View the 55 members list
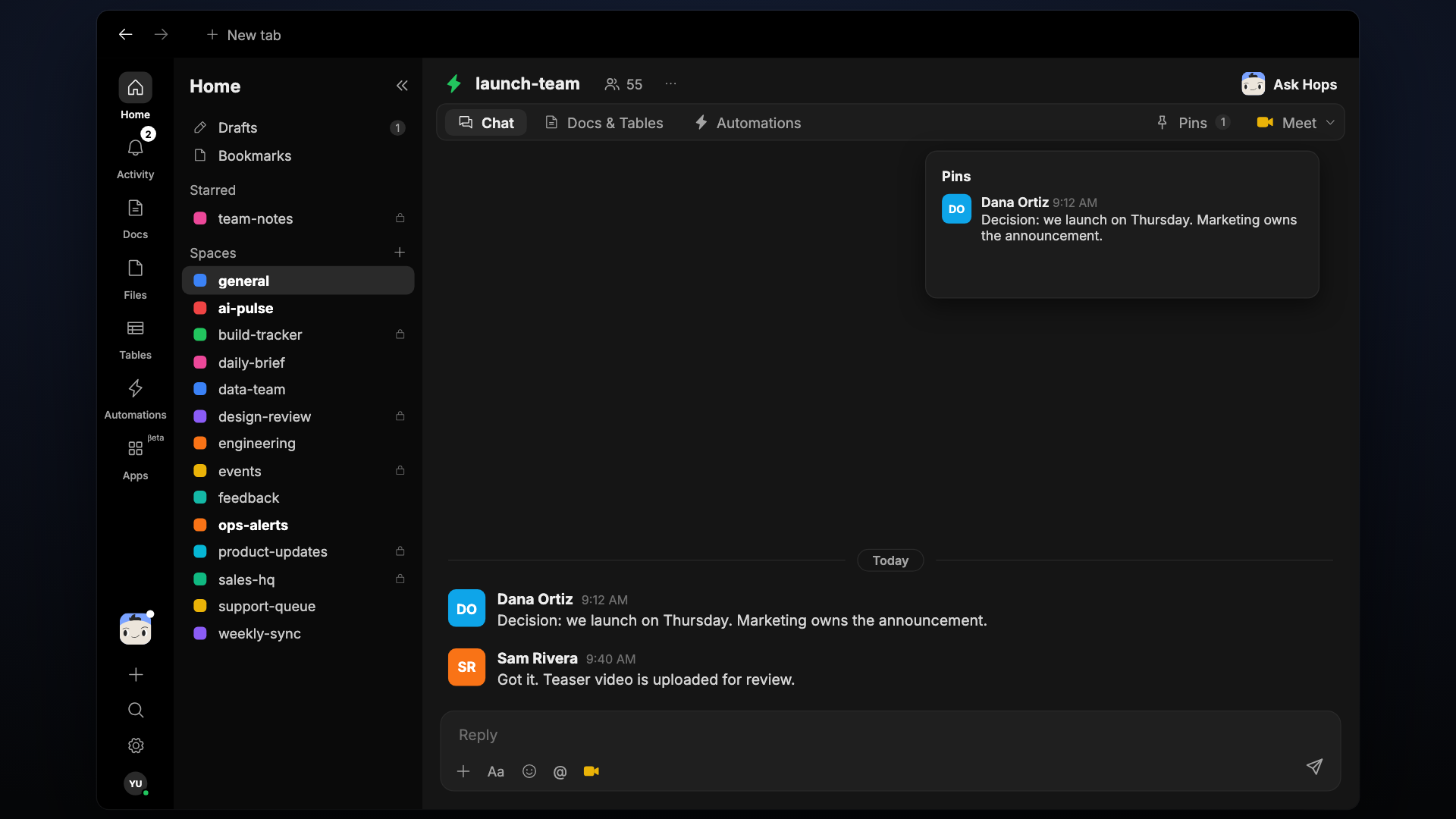 pyautogui.click(x=623, y=84)
